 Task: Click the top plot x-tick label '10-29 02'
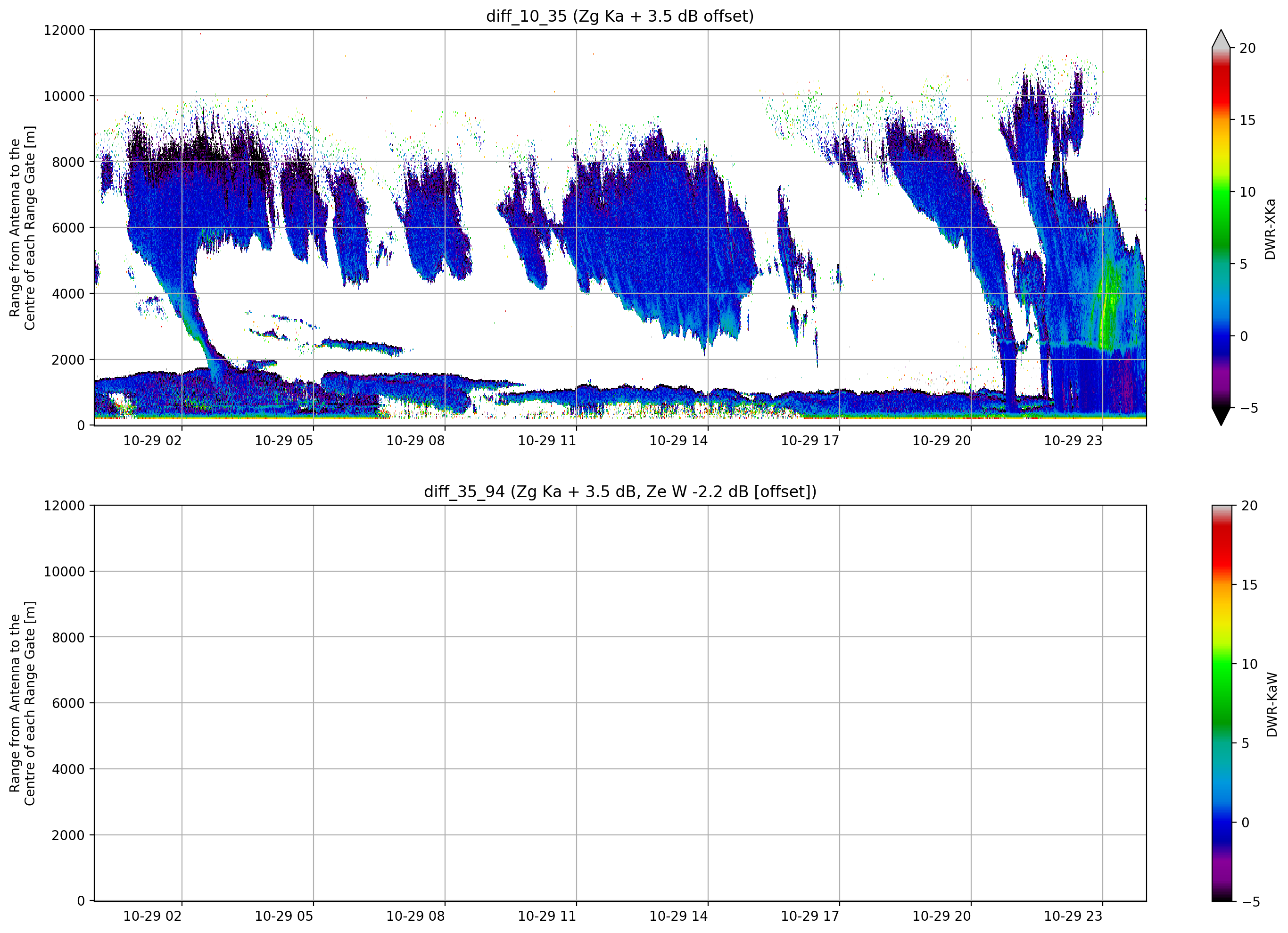(x=152, y=441)
